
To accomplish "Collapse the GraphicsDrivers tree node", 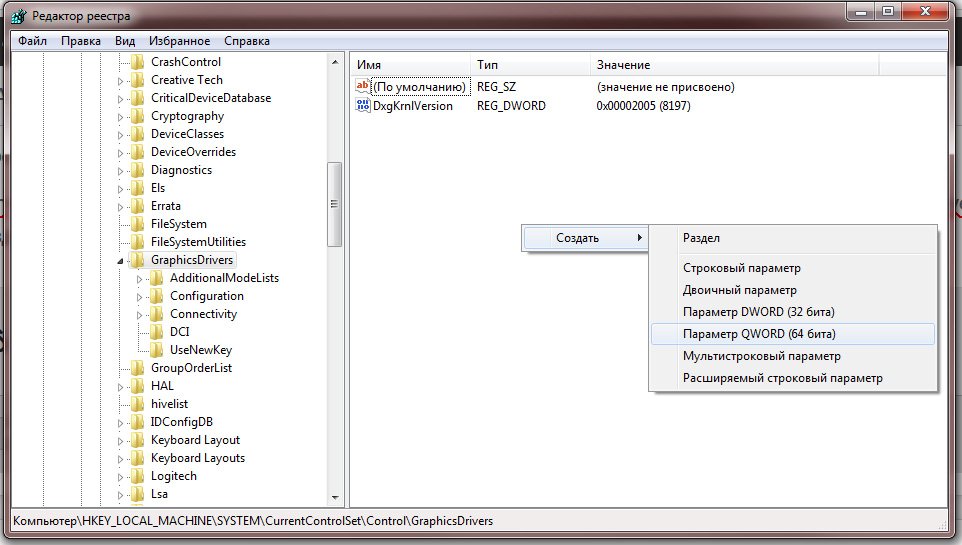I will [x=122, y=261].
